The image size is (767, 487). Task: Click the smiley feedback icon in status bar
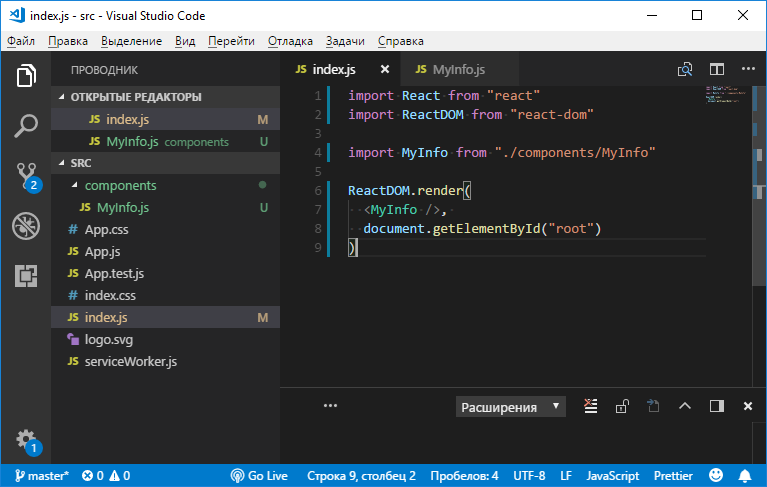pos(716,475)
